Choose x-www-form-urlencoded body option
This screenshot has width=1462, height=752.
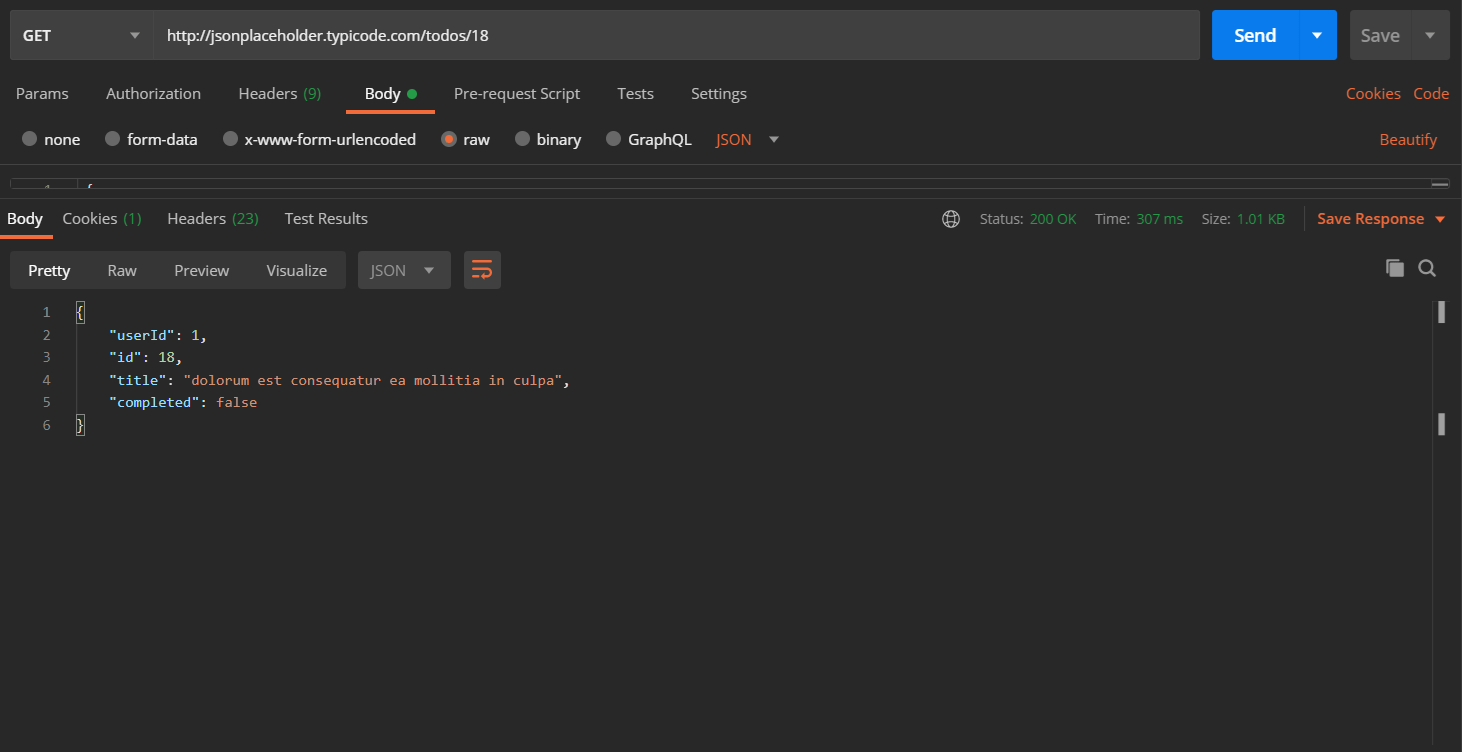[x=230, y=139]
